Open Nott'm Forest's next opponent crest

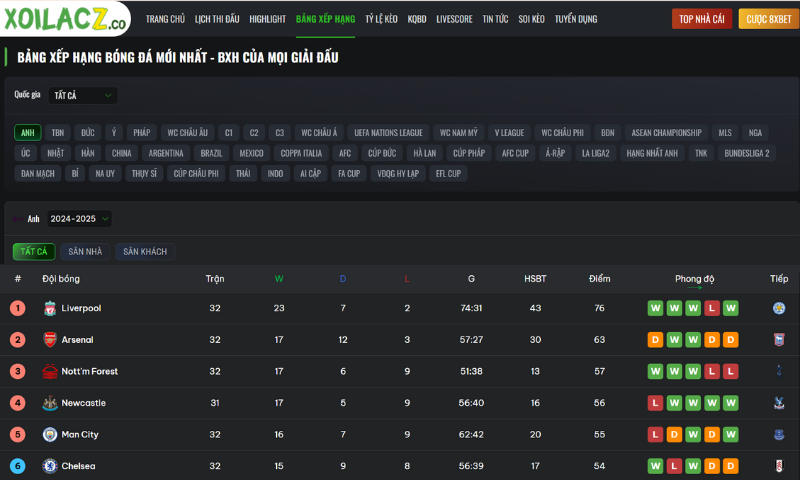click(779, 371)
